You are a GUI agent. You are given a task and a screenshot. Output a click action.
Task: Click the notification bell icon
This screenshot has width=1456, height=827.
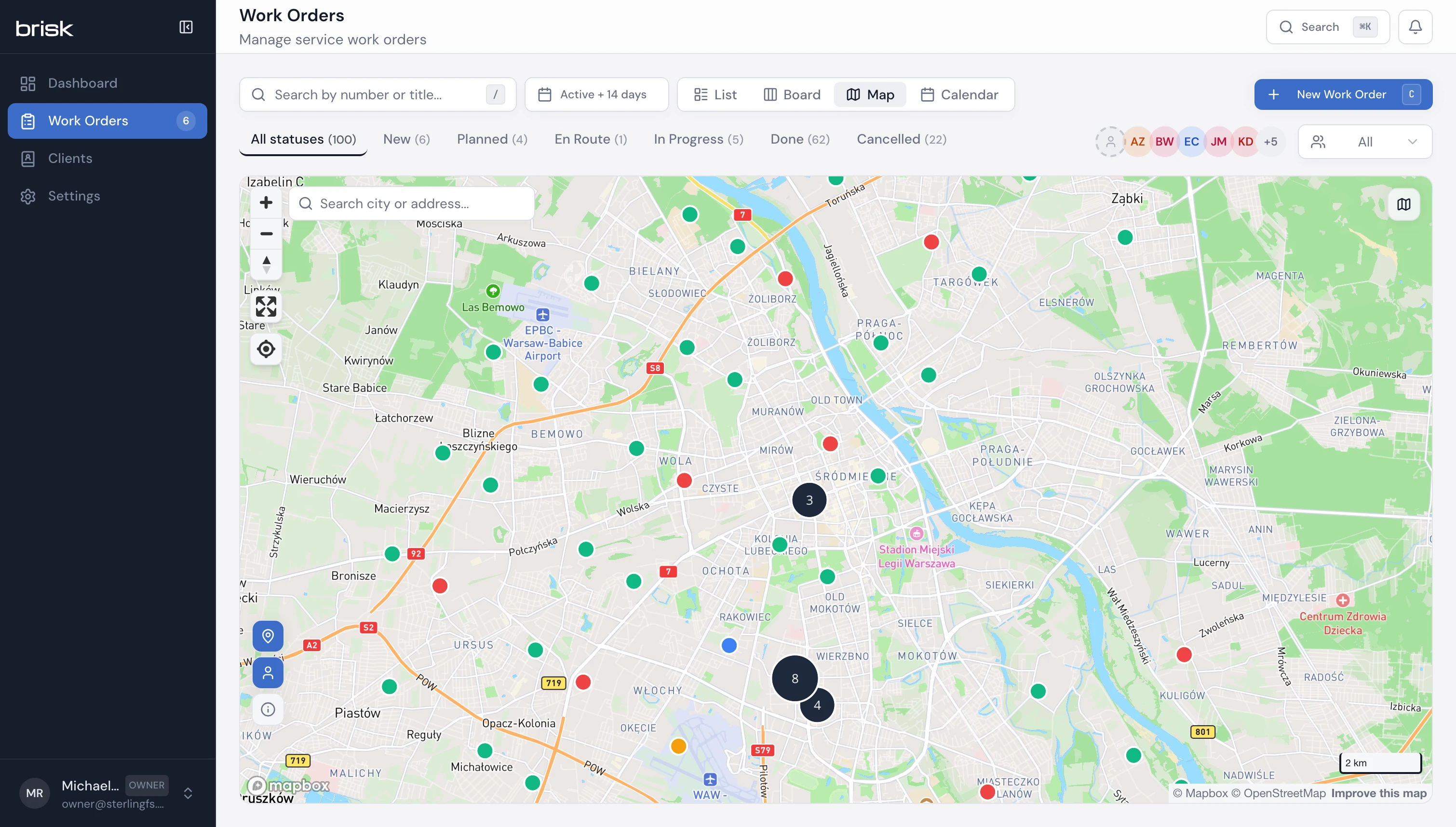(x=1415, y=27)
